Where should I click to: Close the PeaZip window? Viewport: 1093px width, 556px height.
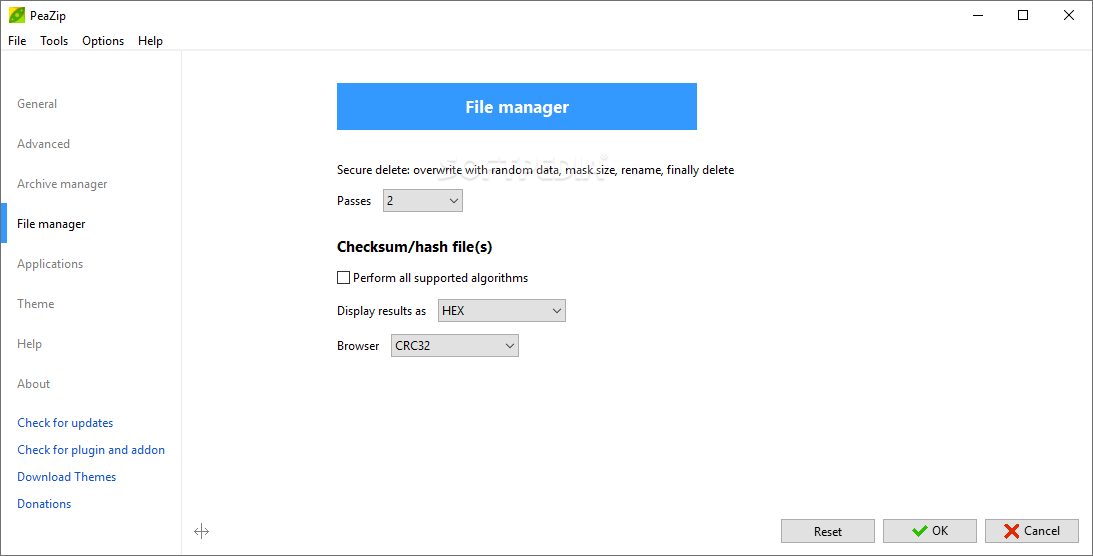point(1069,15)
